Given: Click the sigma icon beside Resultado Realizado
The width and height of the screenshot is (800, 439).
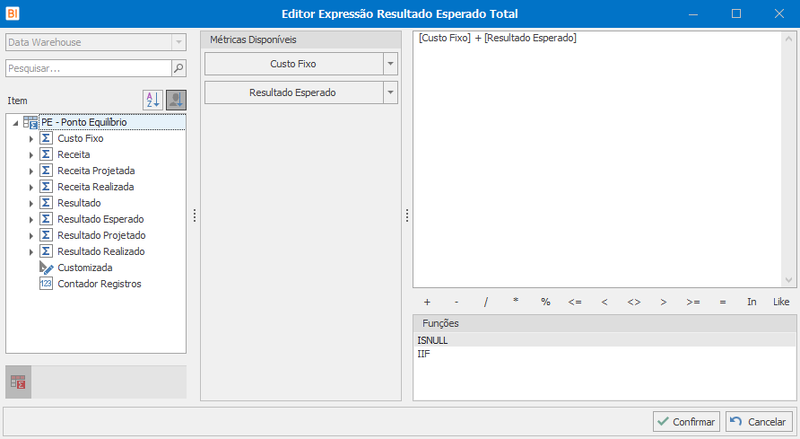Looking at the screenshot, I should [46, 251].
